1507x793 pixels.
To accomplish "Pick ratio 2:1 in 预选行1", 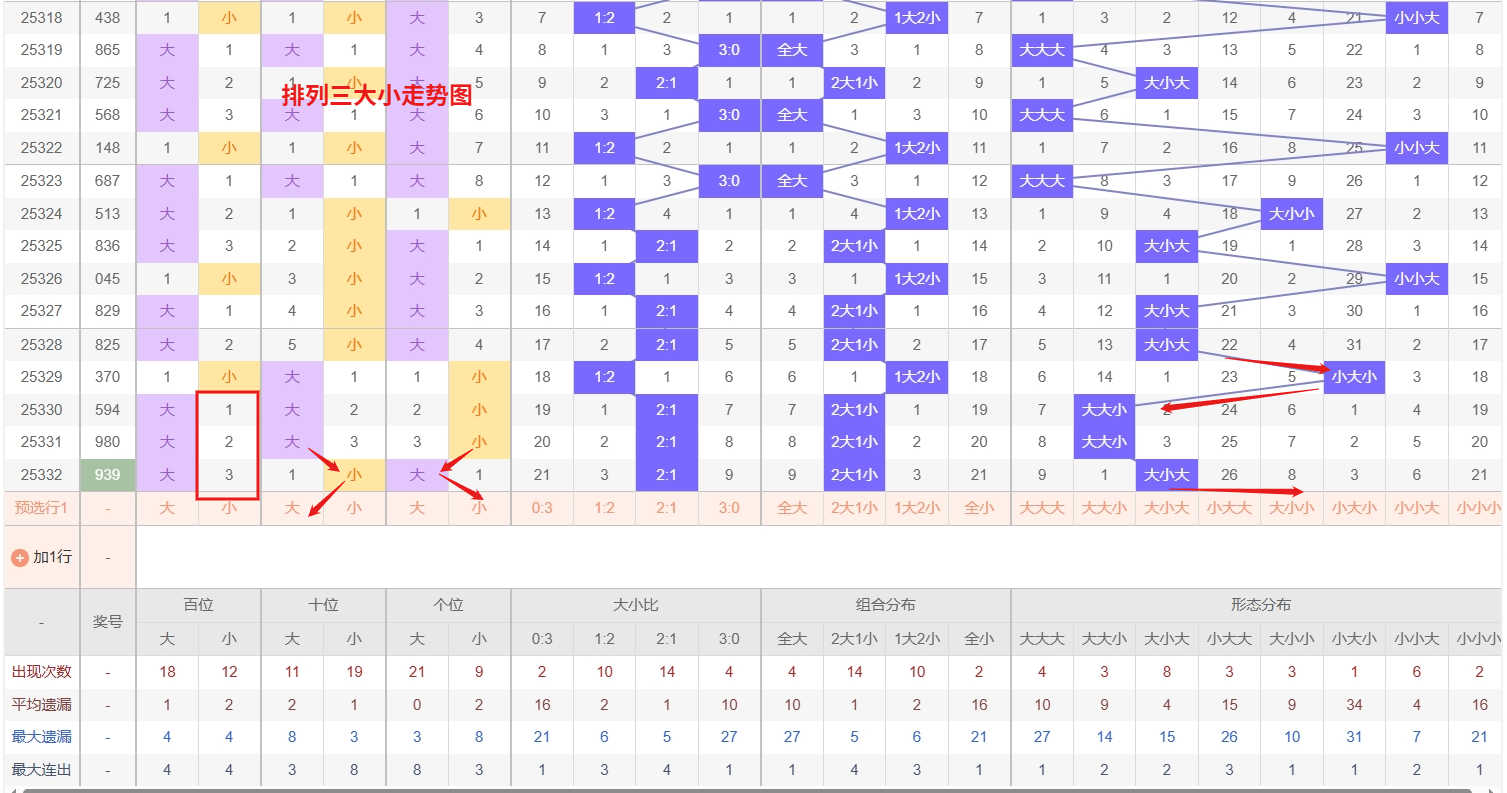I will pyautogui.click(x=667, y=508).
